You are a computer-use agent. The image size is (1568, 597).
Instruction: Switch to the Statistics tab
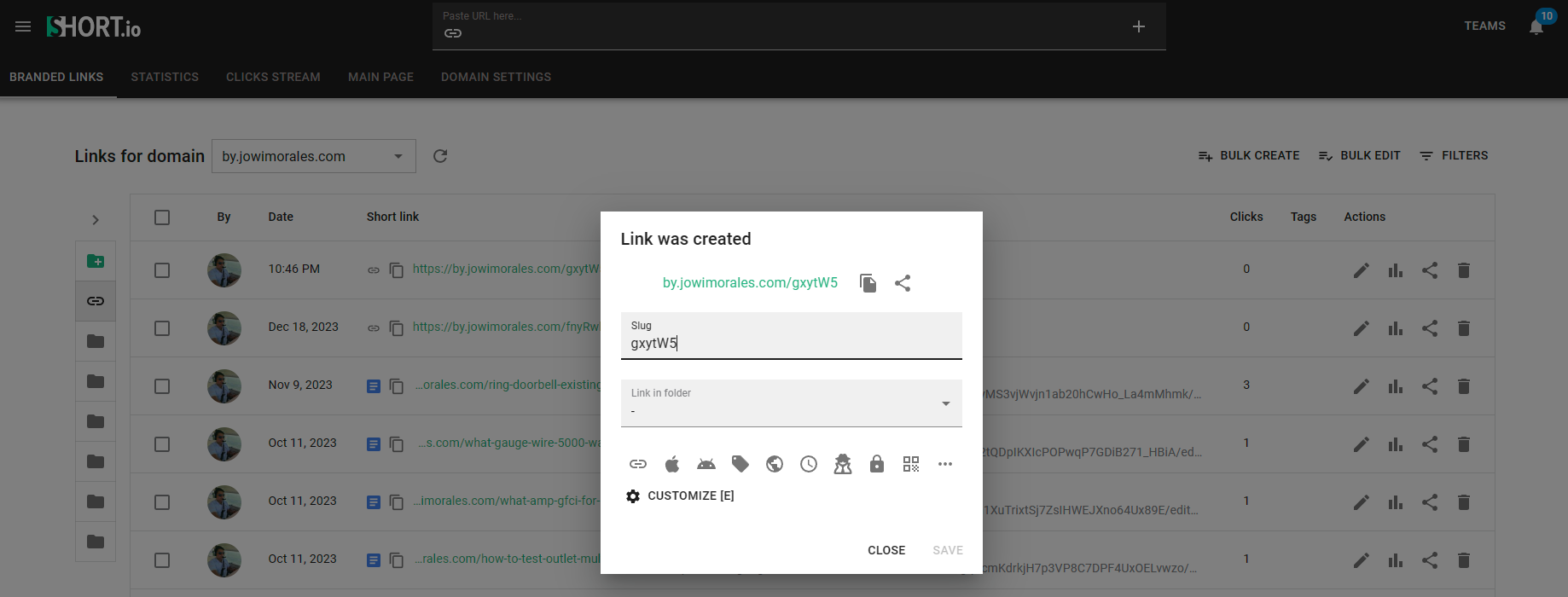click(x=165, y=77)
